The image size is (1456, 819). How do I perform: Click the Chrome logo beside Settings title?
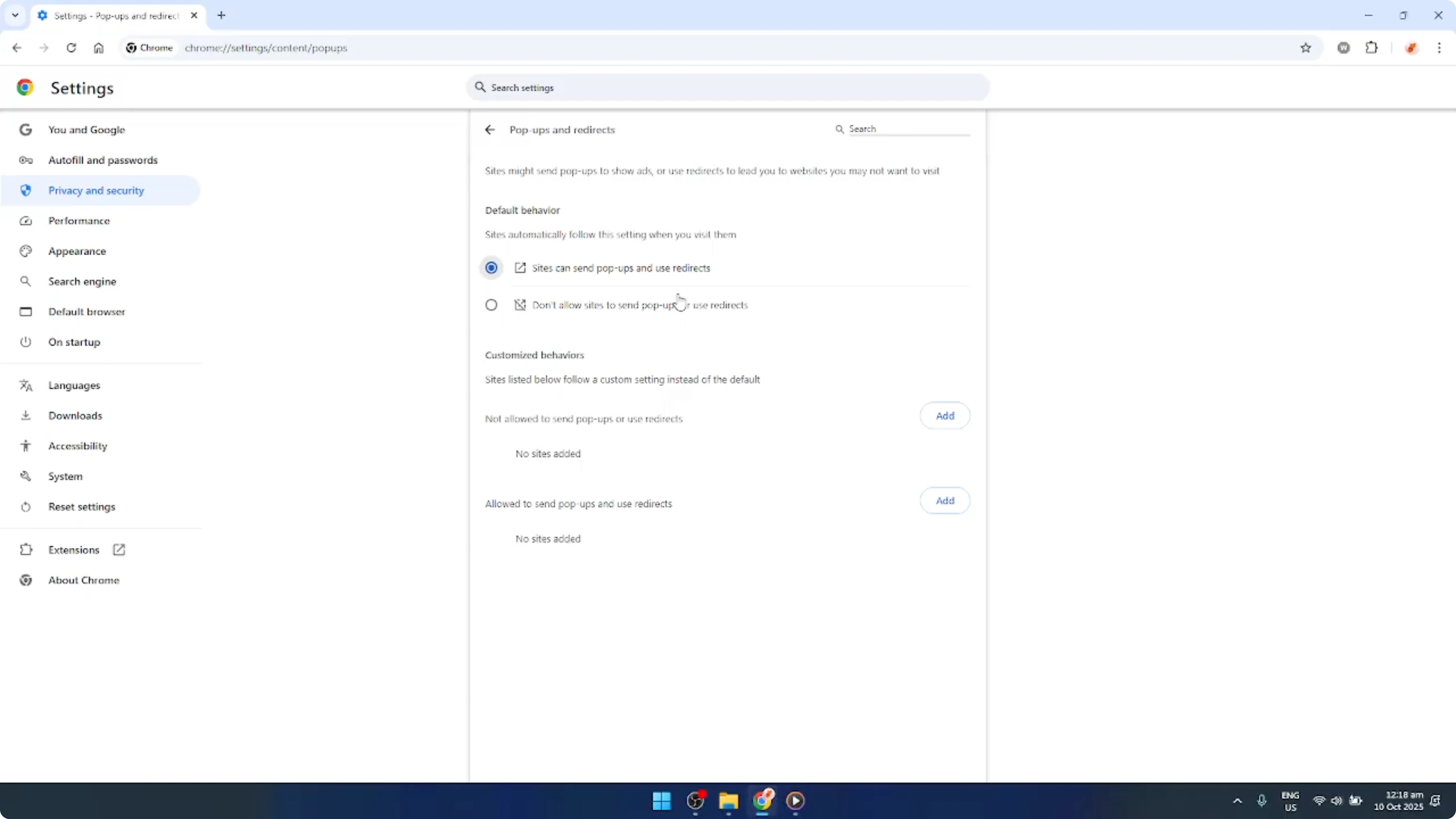tap(25, 87)
